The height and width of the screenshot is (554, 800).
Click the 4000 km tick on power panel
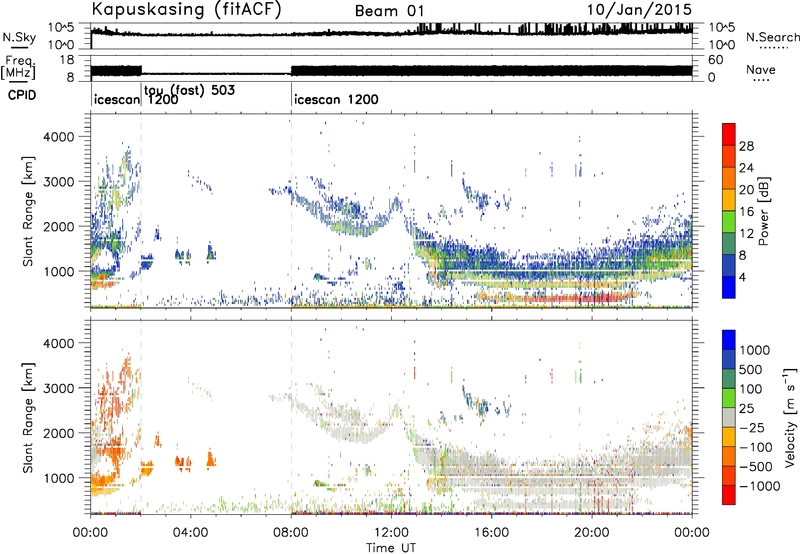[58, 137]
